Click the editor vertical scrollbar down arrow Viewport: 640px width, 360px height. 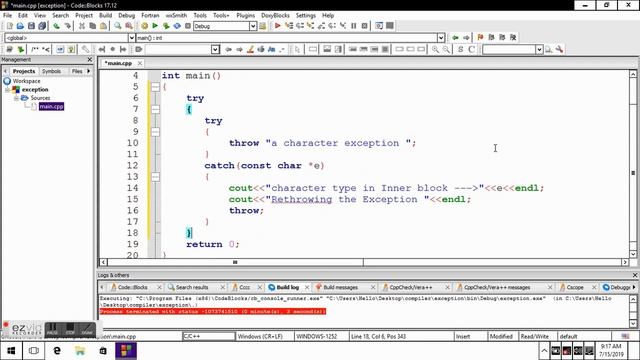633,254
